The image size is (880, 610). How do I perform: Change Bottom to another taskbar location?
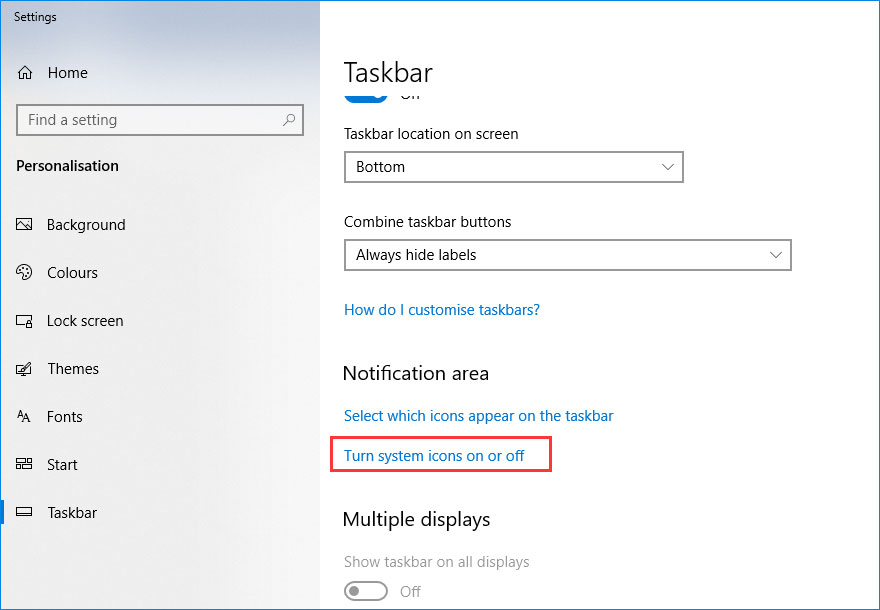click(x=513, y=167)
